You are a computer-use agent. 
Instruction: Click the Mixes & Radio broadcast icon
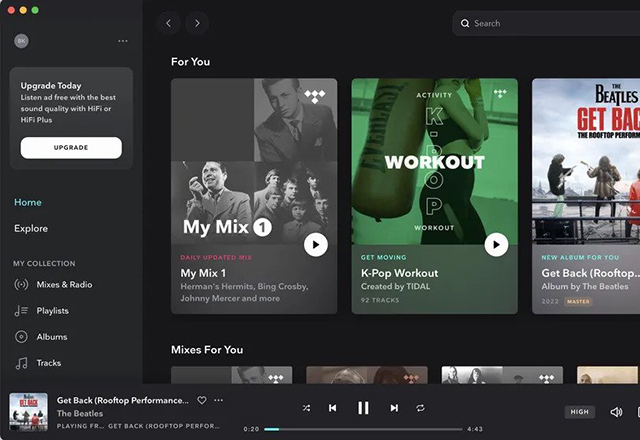pyautogui.click(x=21, y=284)
